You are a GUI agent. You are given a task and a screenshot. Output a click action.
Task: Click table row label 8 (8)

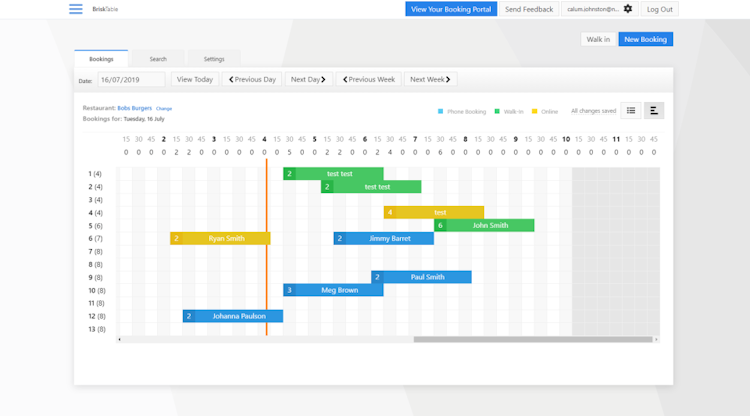(x=95, y=264)
